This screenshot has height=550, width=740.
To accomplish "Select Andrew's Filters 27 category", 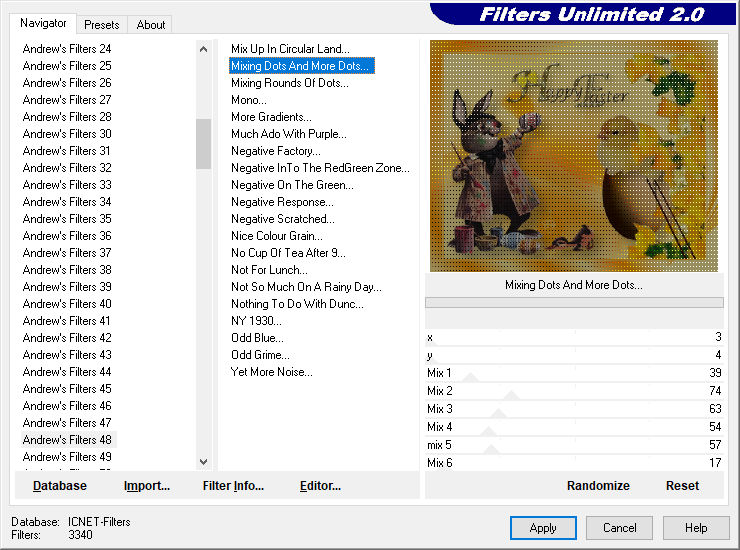I will (67, 100).
